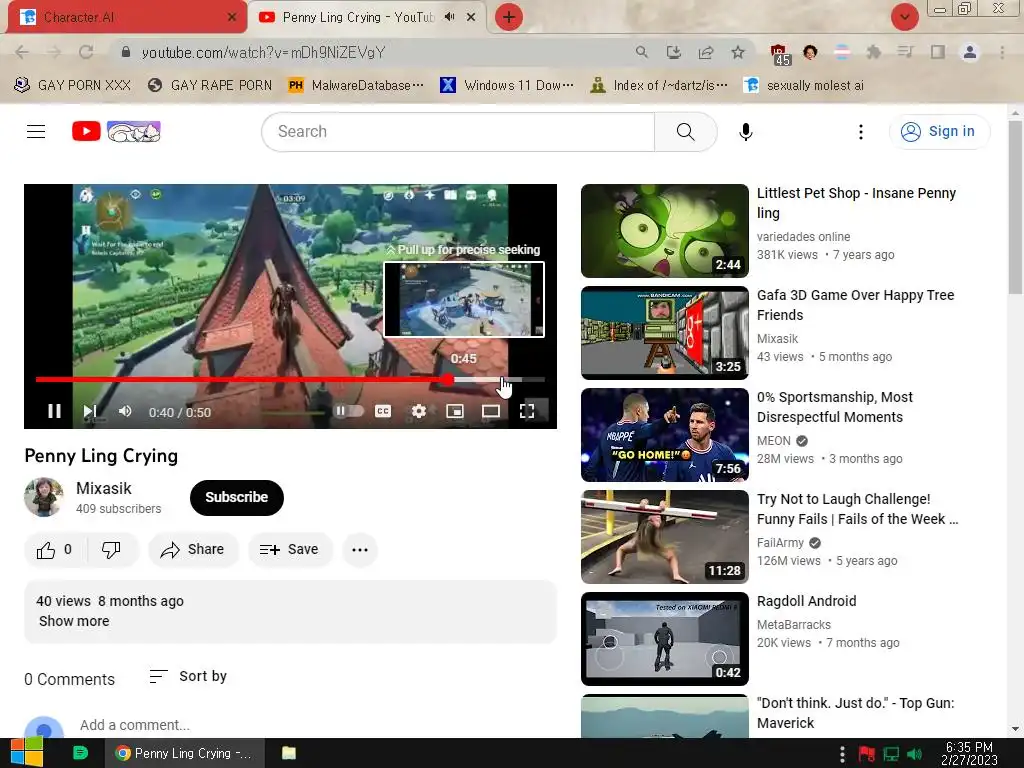1024x768 pixels.
Task: Go to YouTube home via the logo
Action: 116,131
